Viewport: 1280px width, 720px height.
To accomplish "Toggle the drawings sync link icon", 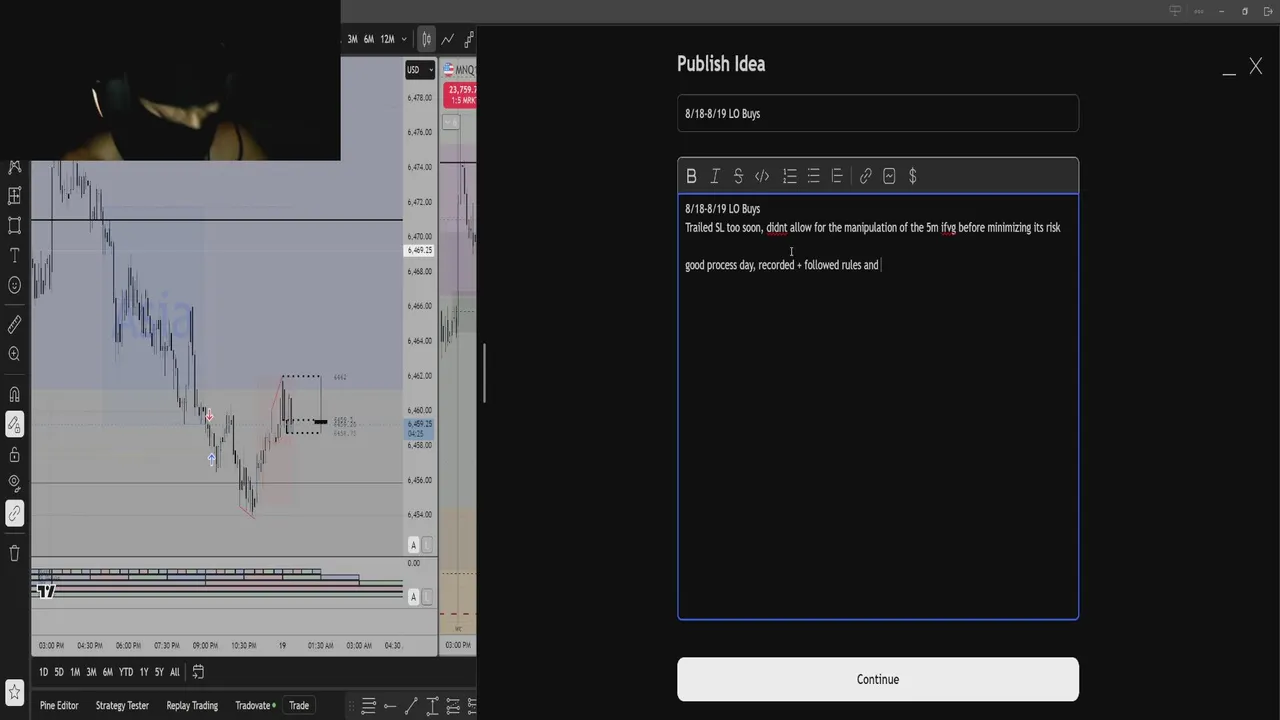I will (x=14, y=514).
